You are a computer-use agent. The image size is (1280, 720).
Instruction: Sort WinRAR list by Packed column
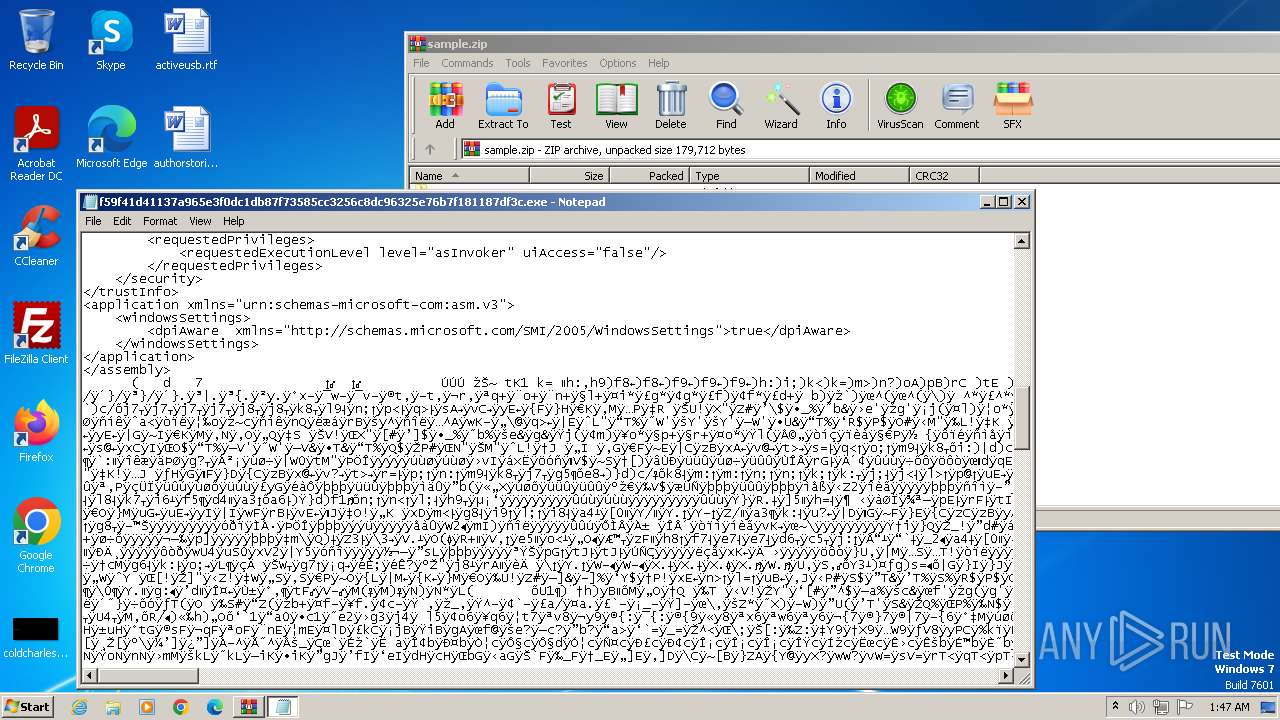[649, 176]
